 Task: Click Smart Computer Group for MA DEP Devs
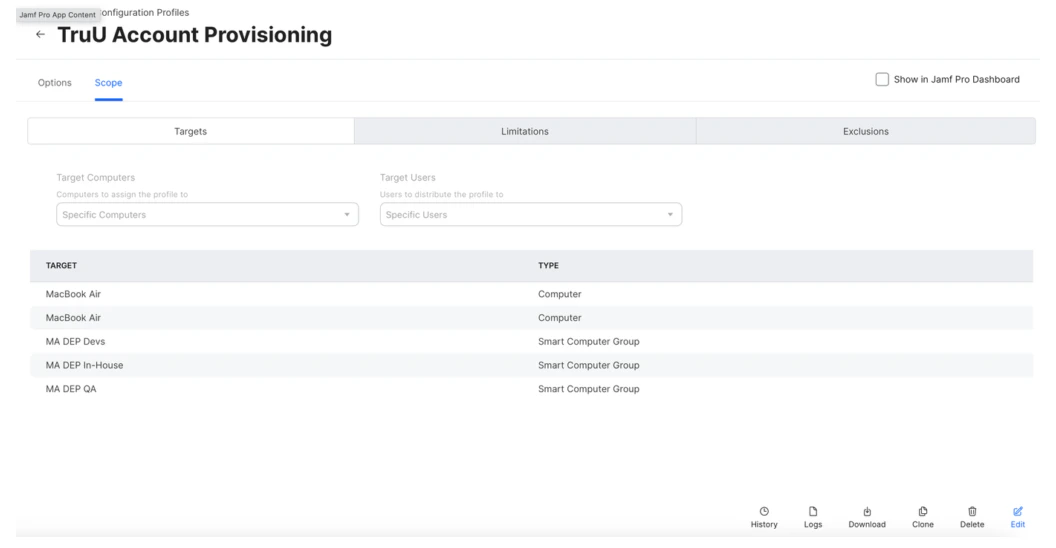(589, 341)
